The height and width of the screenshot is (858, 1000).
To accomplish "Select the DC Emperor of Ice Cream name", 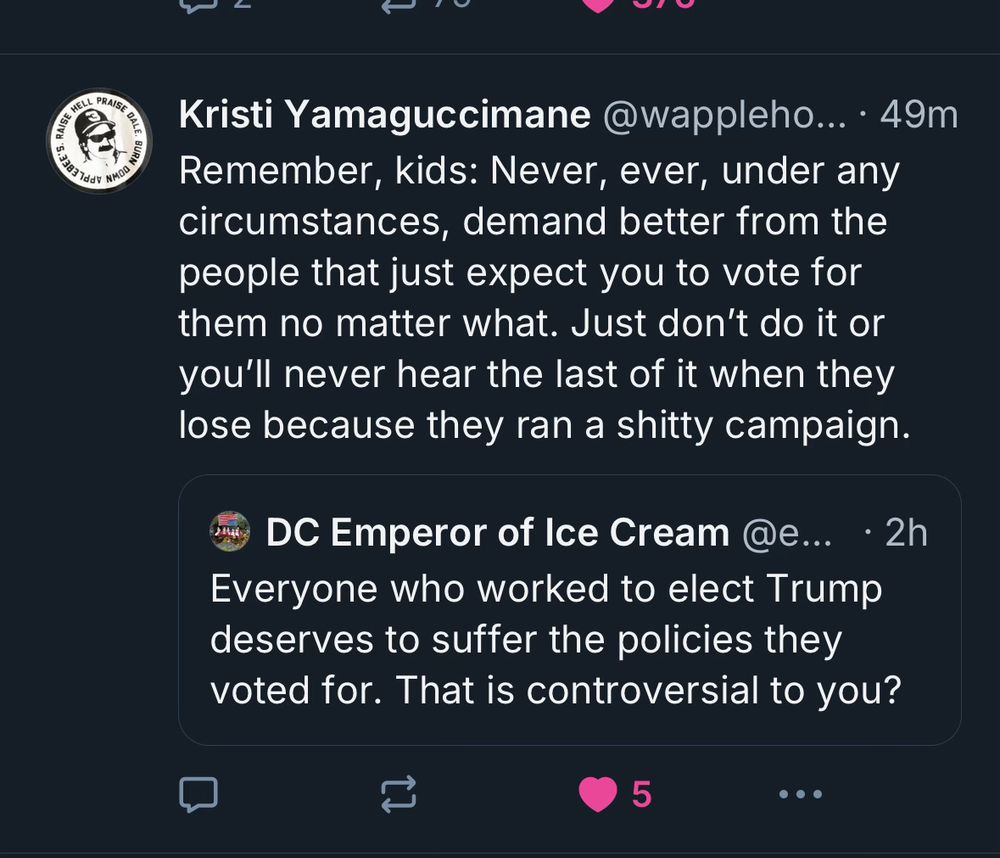I will click(497, 533).
